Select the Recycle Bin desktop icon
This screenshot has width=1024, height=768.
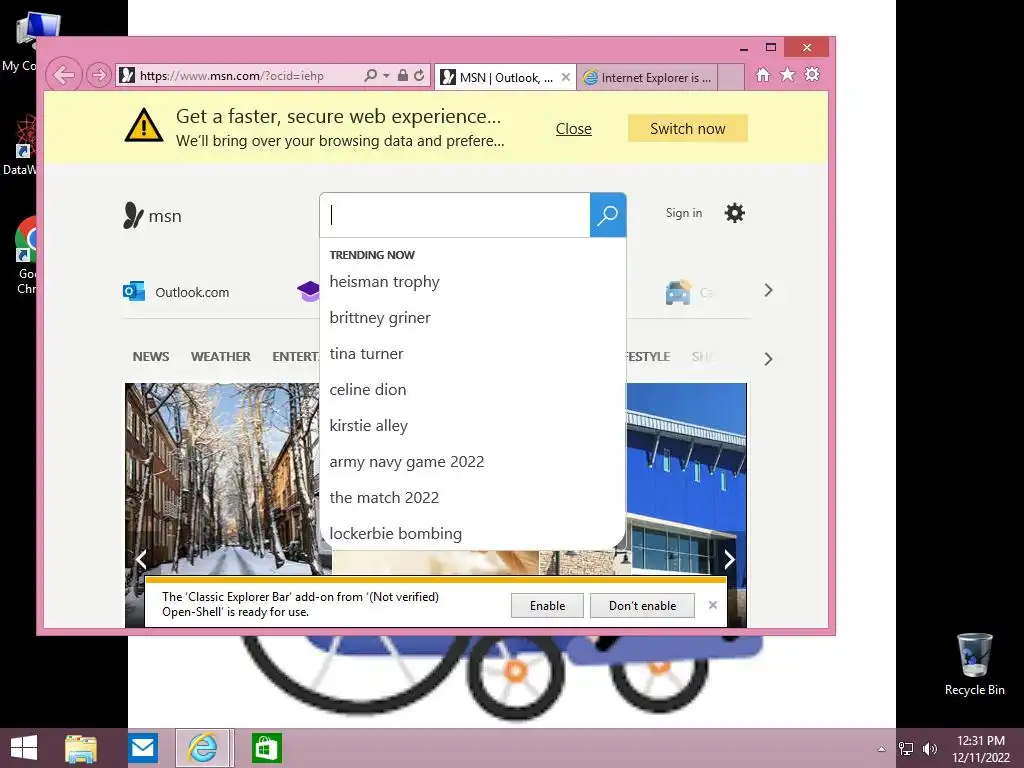coord(974,664)
